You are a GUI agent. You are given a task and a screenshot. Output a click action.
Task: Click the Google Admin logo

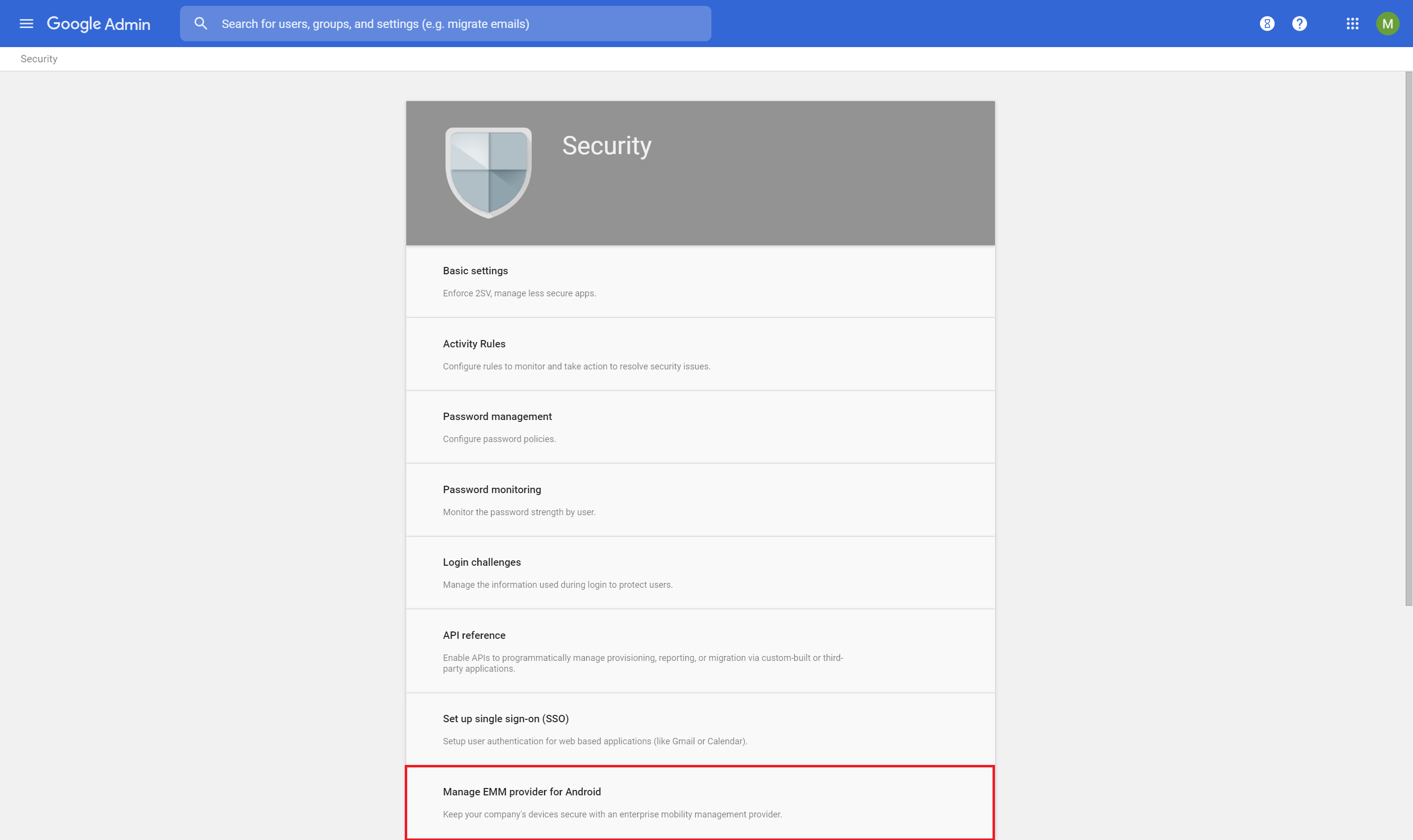[99, 24]
